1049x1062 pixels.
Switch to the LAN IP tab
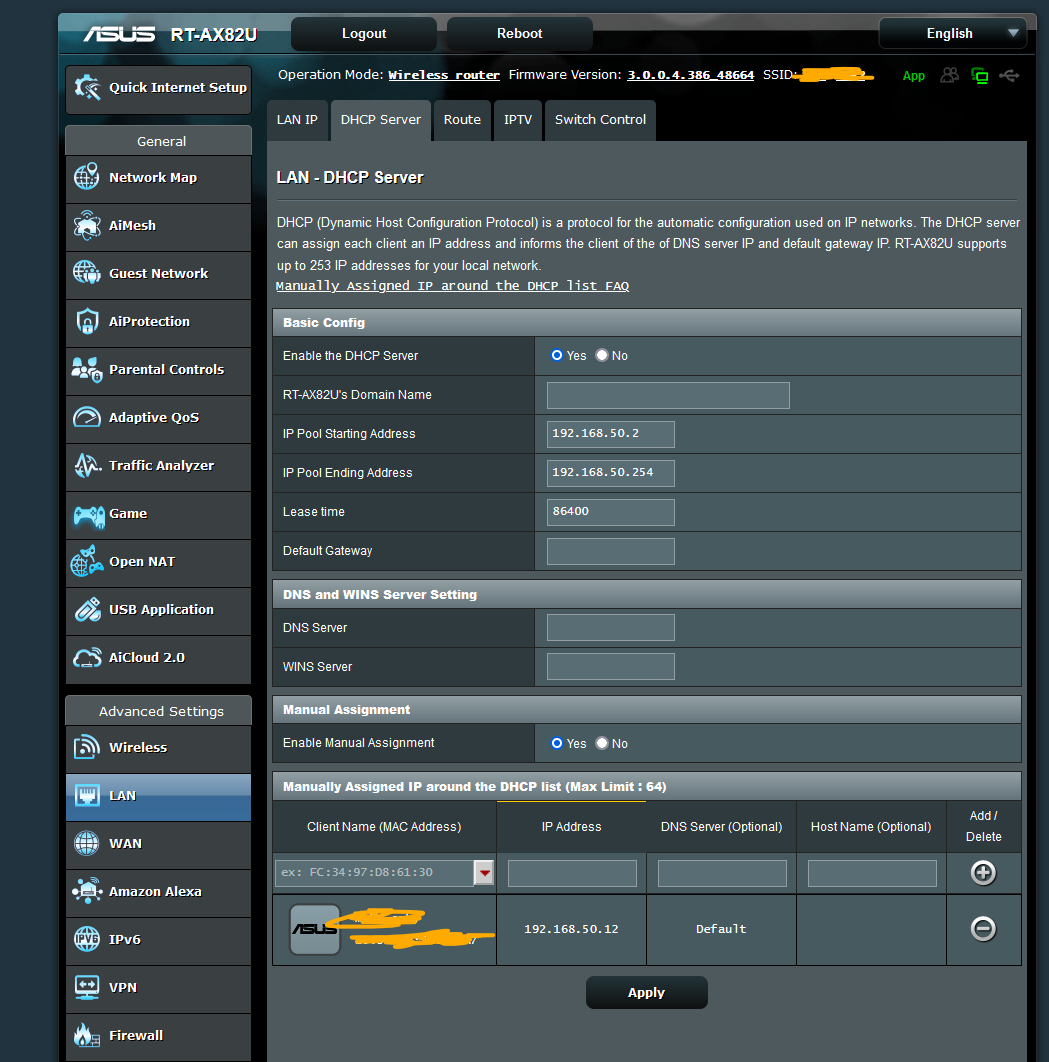(x=297, y=120)
